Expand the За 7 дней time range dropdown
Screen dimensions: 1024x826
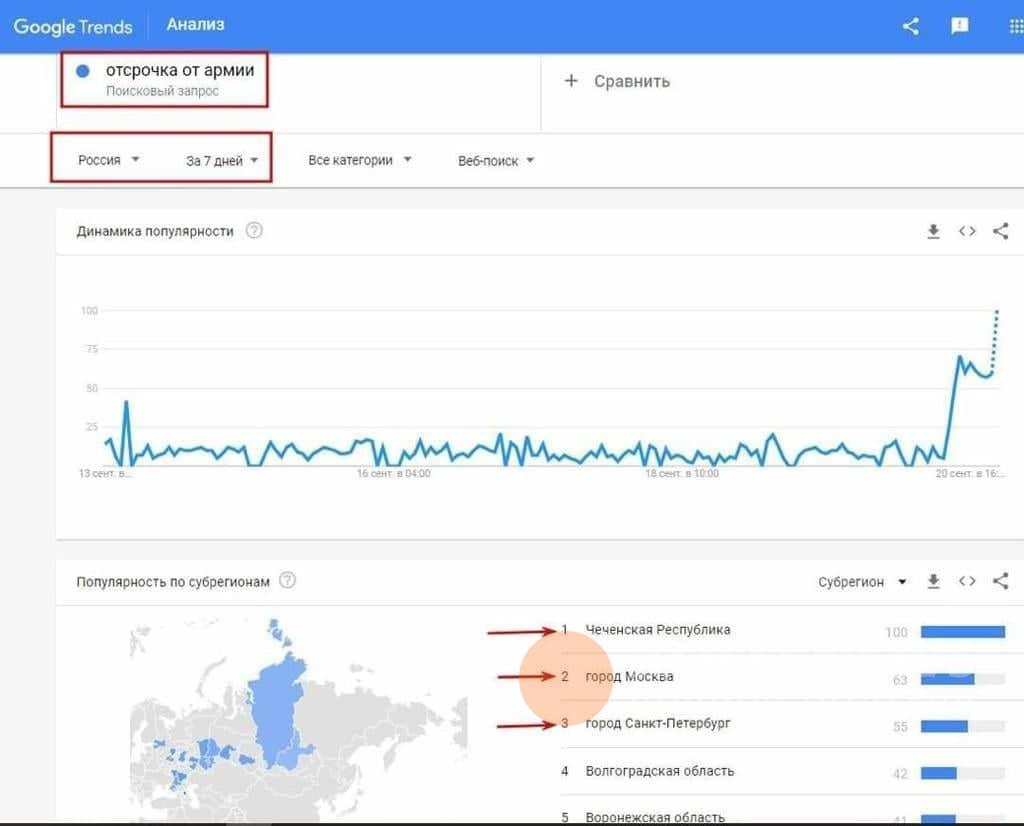tap(222, 161)
